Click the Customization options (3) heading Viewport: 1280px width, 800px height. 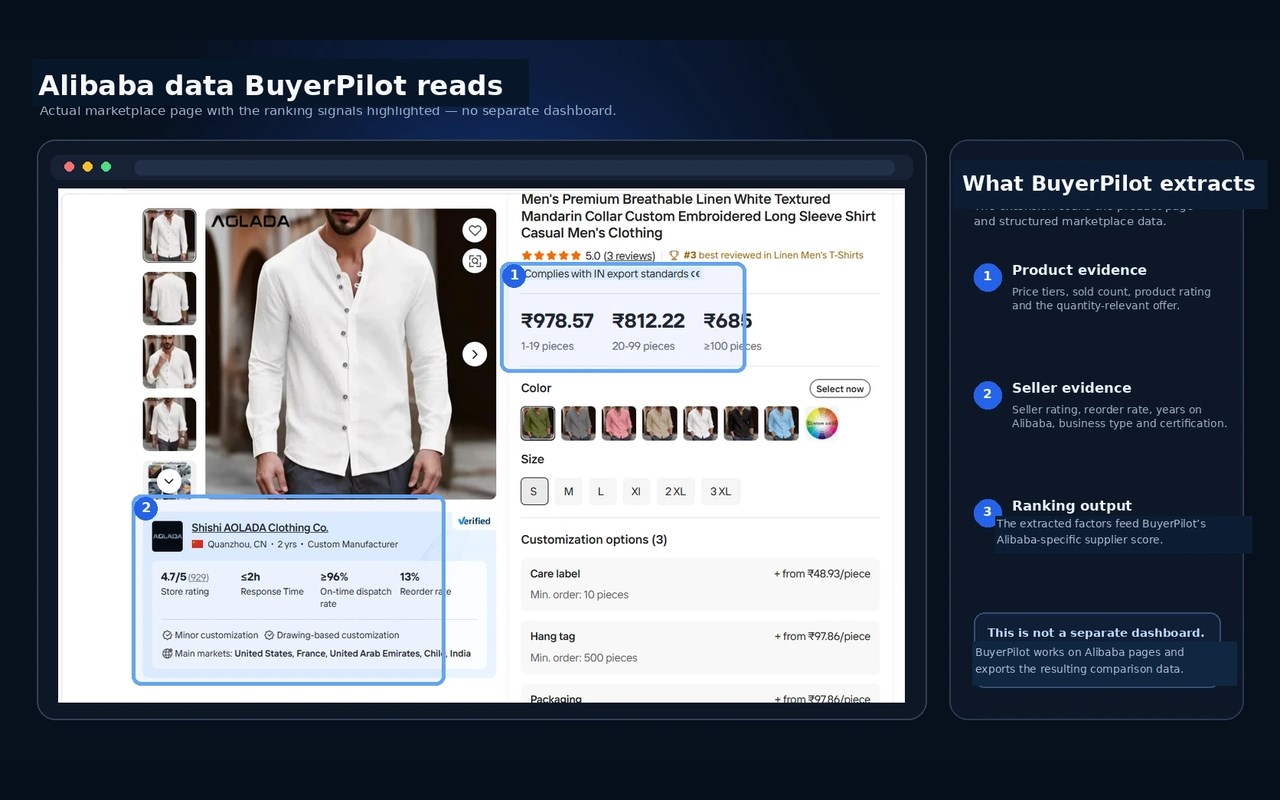[x=594, y=540]
